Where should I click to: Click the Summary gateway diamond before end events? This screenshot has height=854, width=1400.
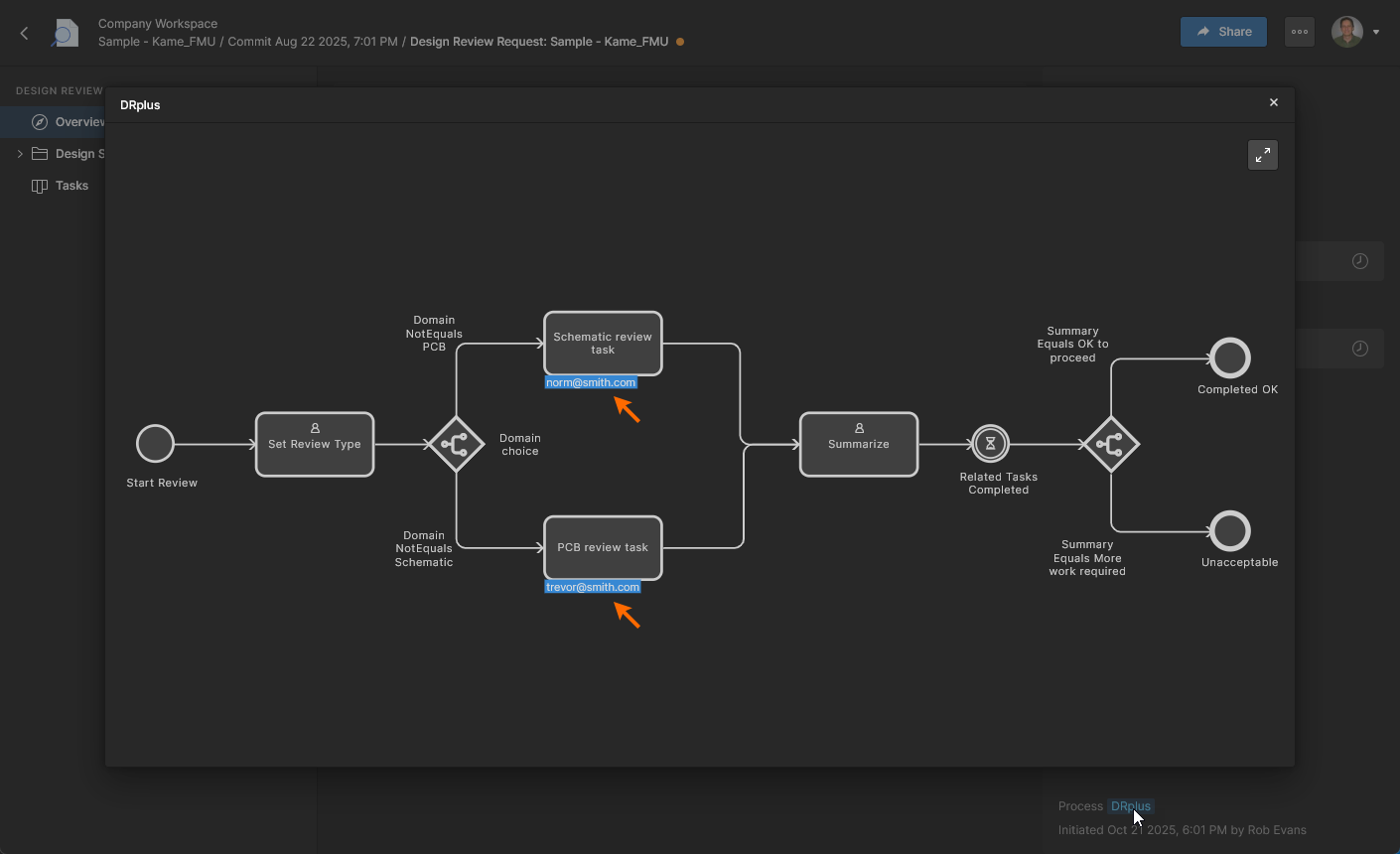(x=1110, y=444)
